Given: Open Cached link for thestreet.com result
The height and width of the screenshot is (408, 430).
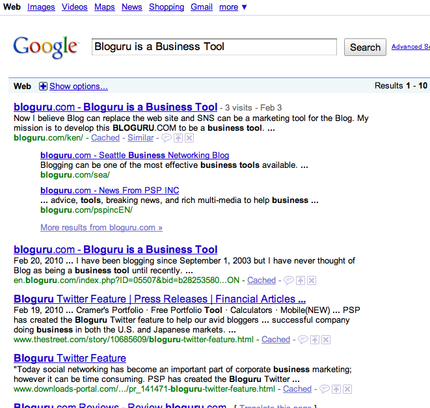Looking at the screenshot, I should [x=276, y=340].
